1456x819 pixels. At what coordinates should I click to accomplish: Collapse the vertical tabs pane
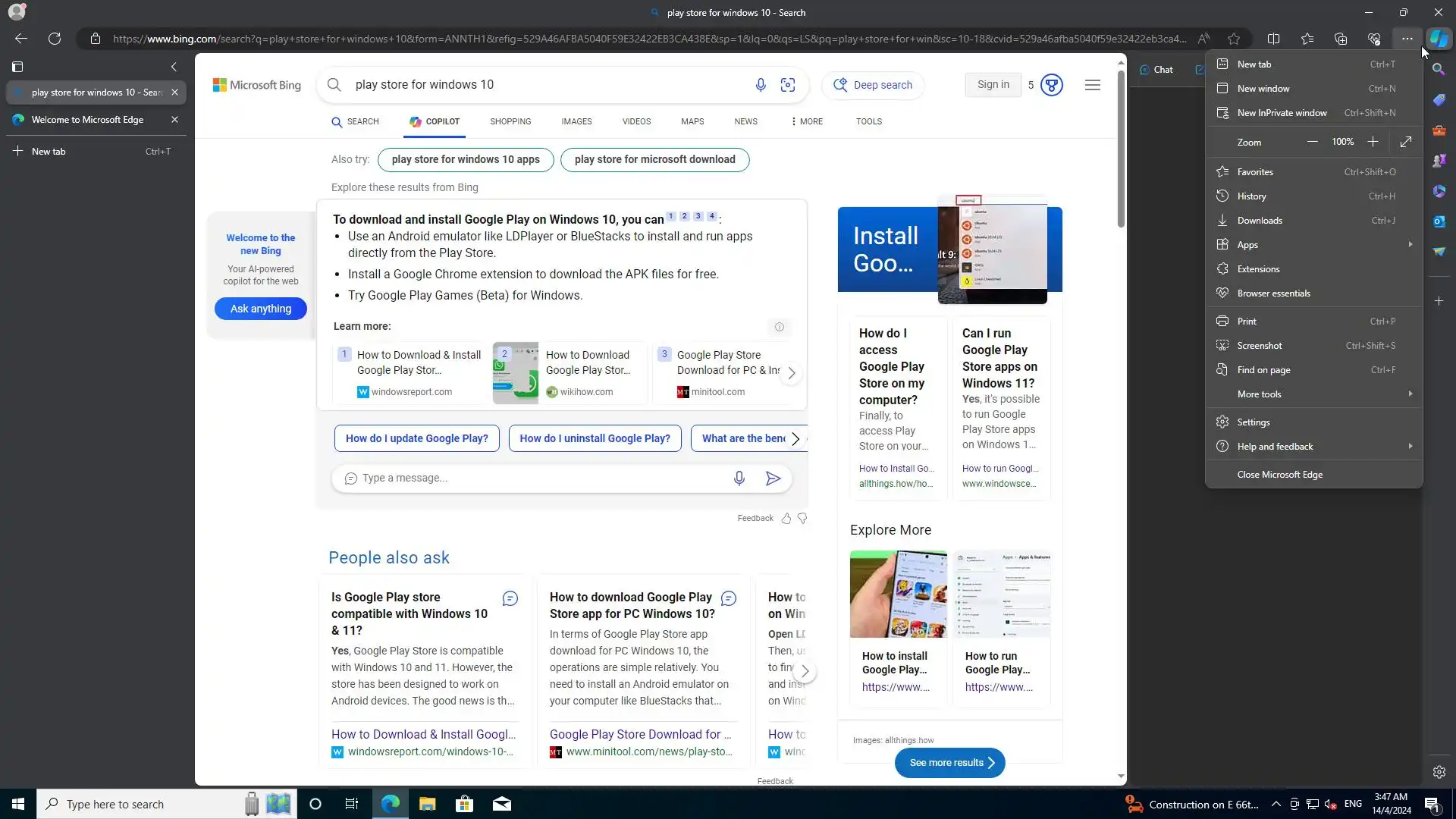pyautogui.click(x=174, y=67)
